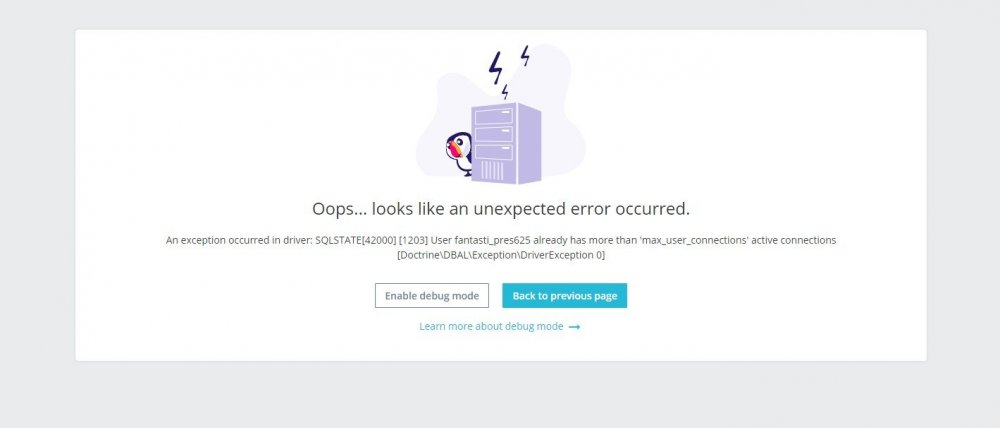1000x428 pixels.
Task: Click the fantasti_pres625 username in error
Action: click(493, 240)
